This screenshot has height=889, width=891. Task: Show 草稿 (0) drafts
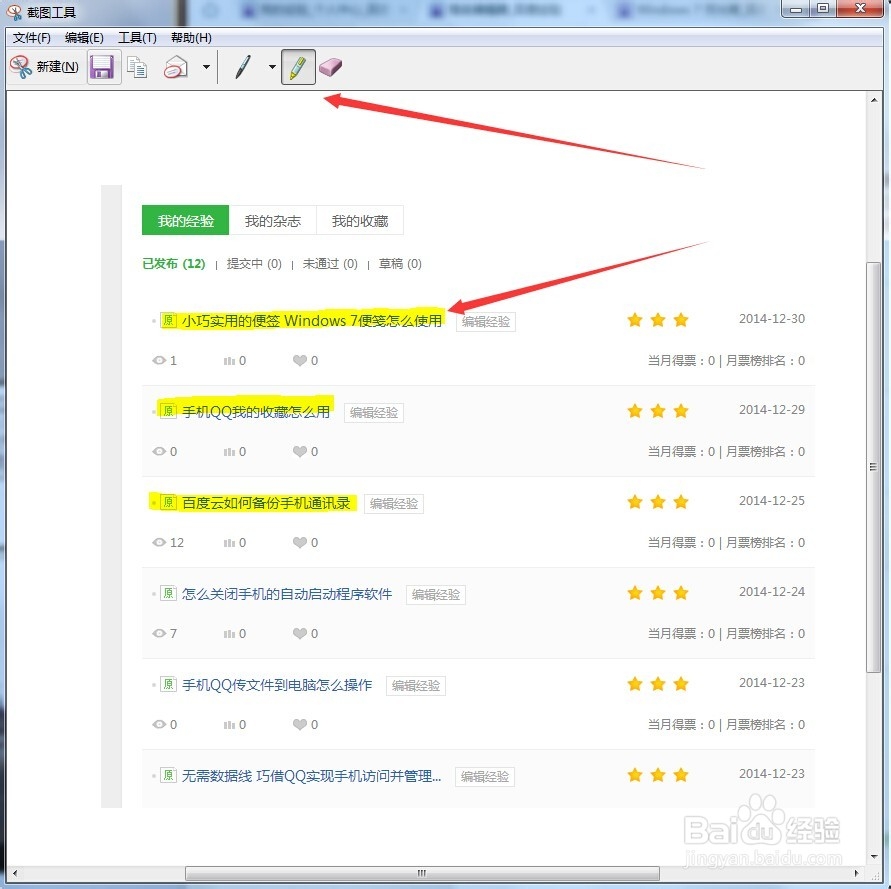[400, 264]
